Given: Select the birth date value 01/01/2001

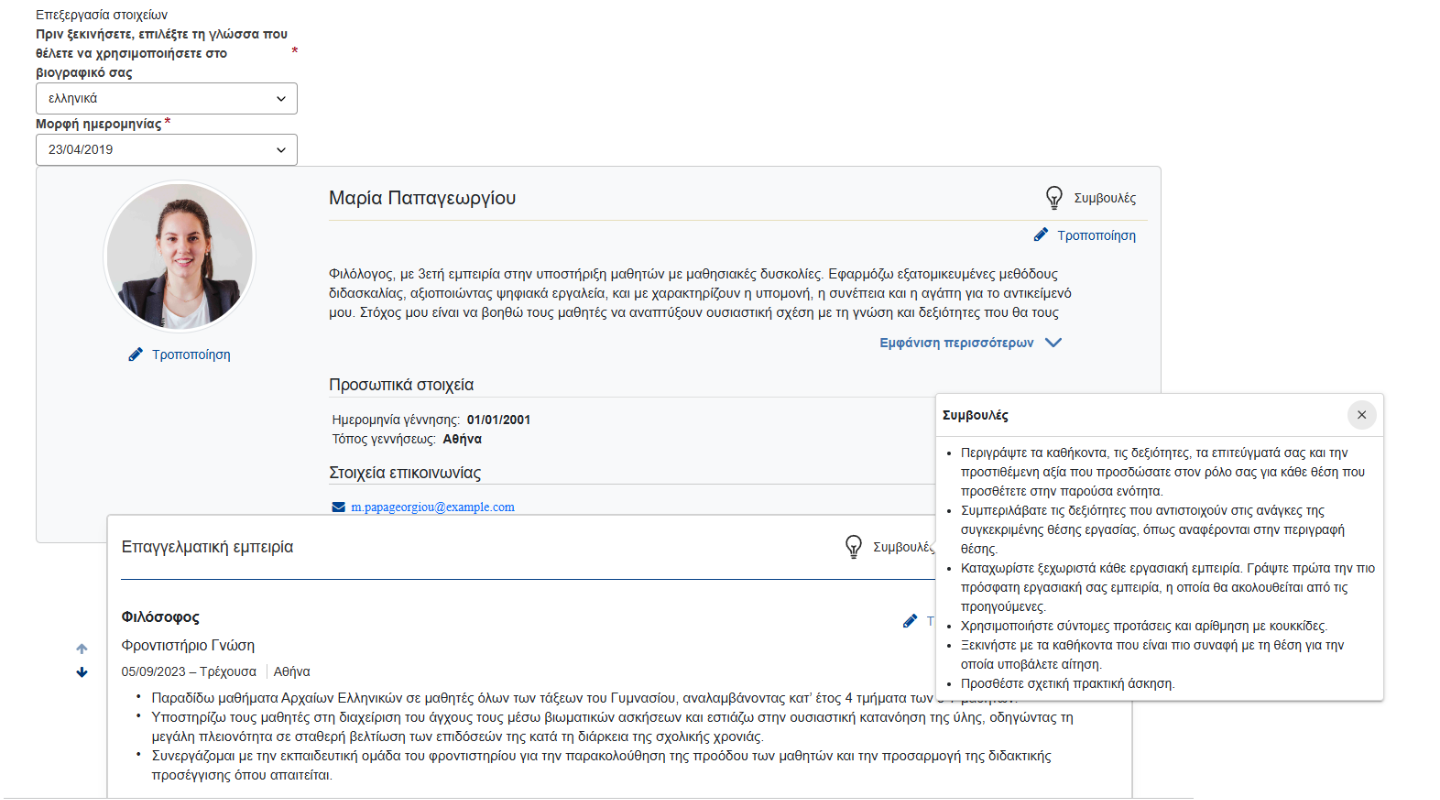Looking at the screenshot, I should pos(499,419).
